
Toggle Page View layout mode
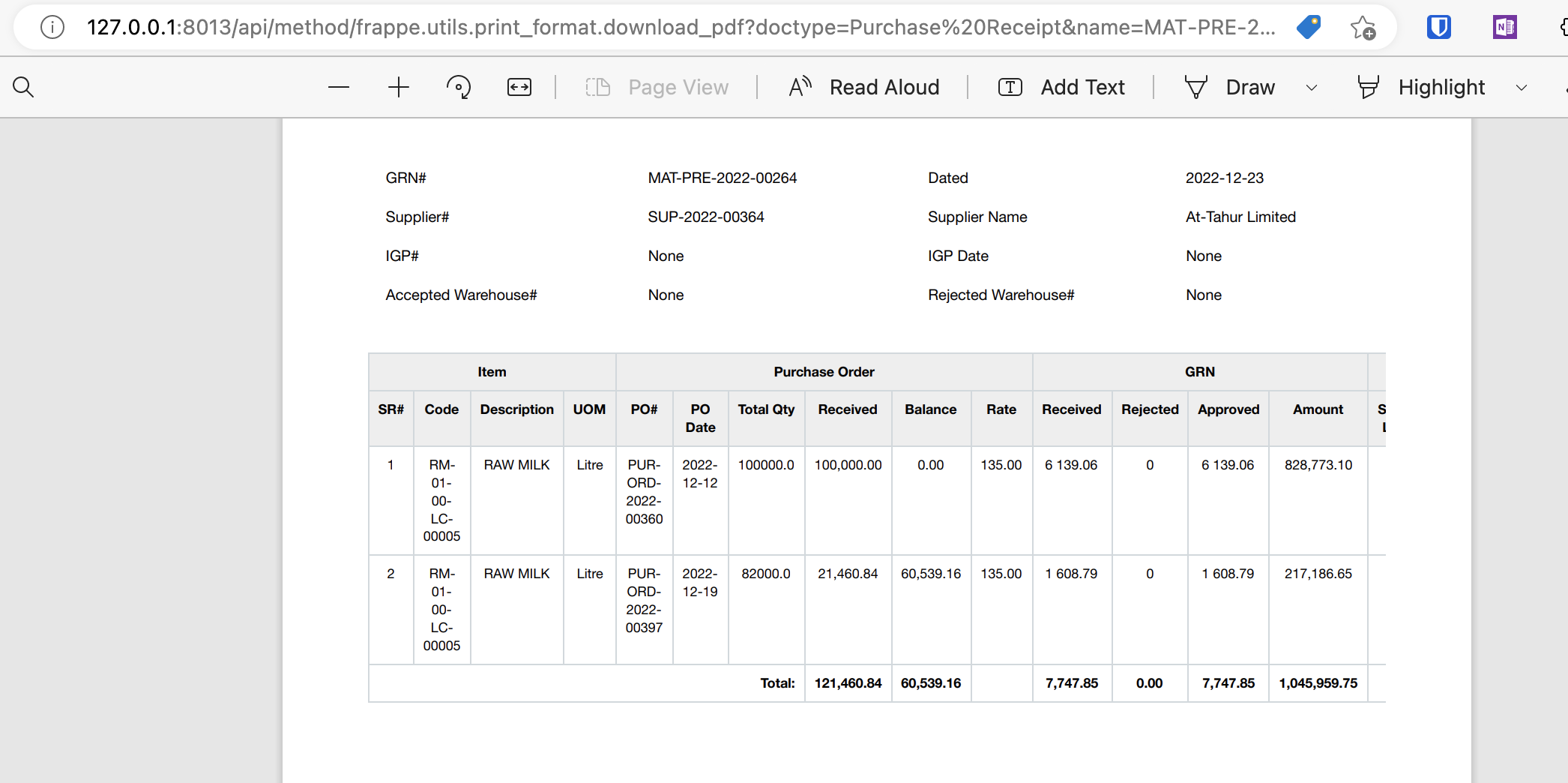click(658, 87)
